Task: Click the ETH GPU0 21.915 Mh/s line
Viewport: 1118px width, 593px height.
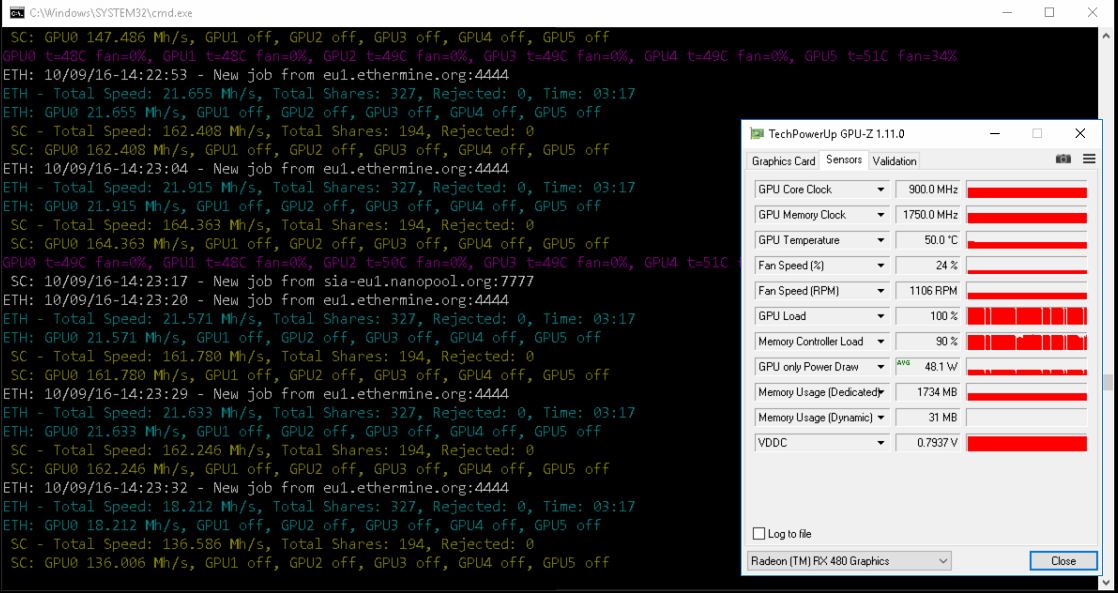Action: [302, 206]
